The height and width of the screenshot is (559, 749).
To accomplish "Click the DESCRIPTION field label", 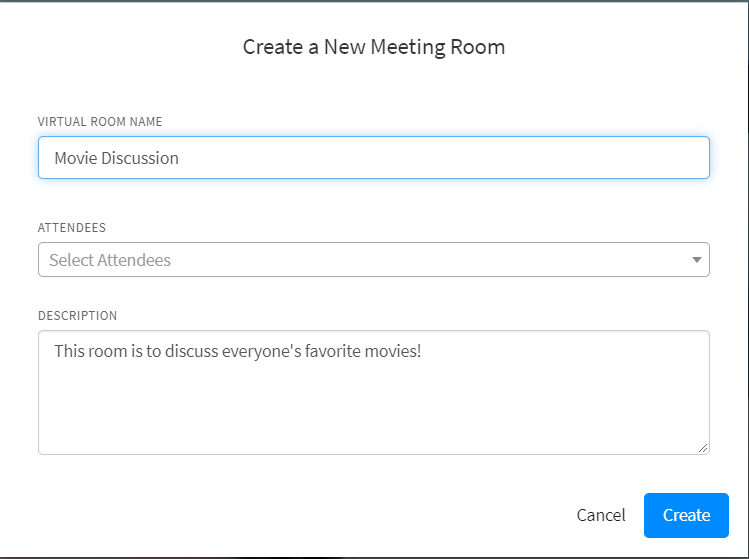I will (77, 315).
